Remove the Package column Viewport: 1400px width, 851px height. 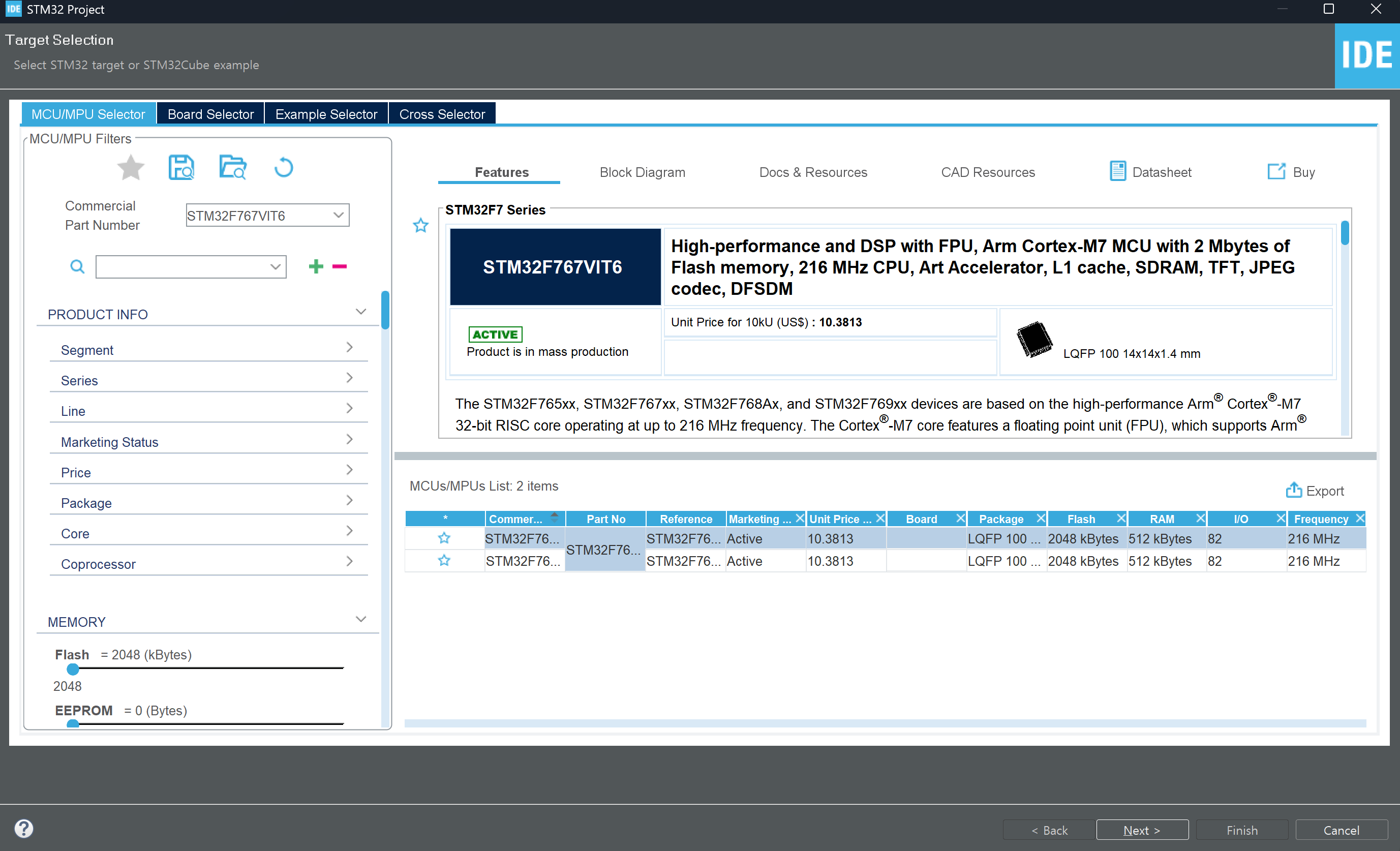tap(1040, 518)
